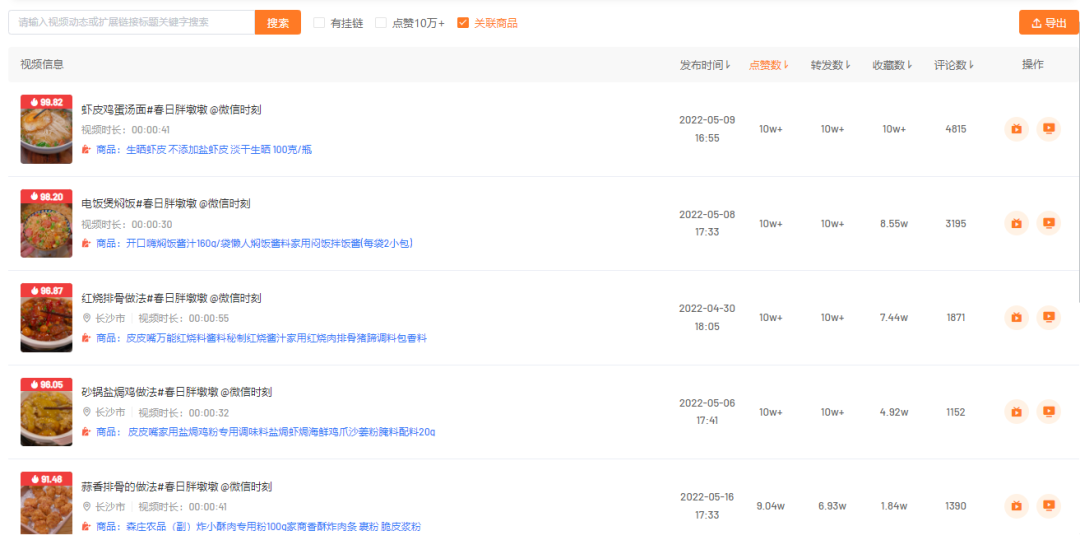Click shares value 6.93w
Screen dimensions: 1080x540
832,506
